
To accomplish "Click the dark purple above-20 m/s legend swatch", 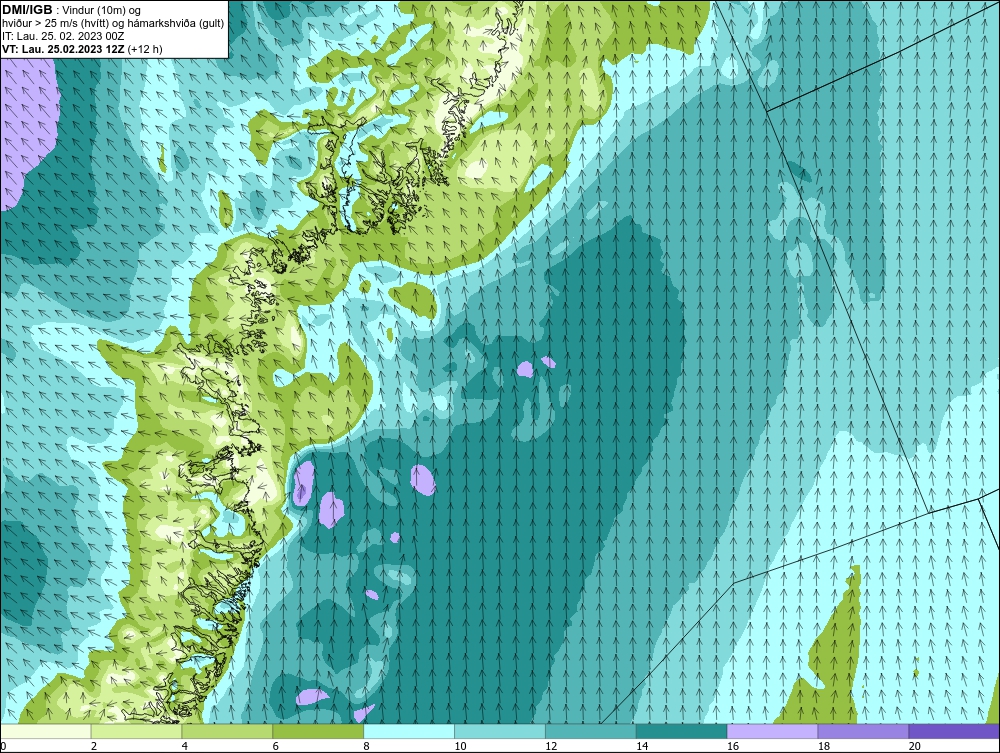I will (954, 731).
